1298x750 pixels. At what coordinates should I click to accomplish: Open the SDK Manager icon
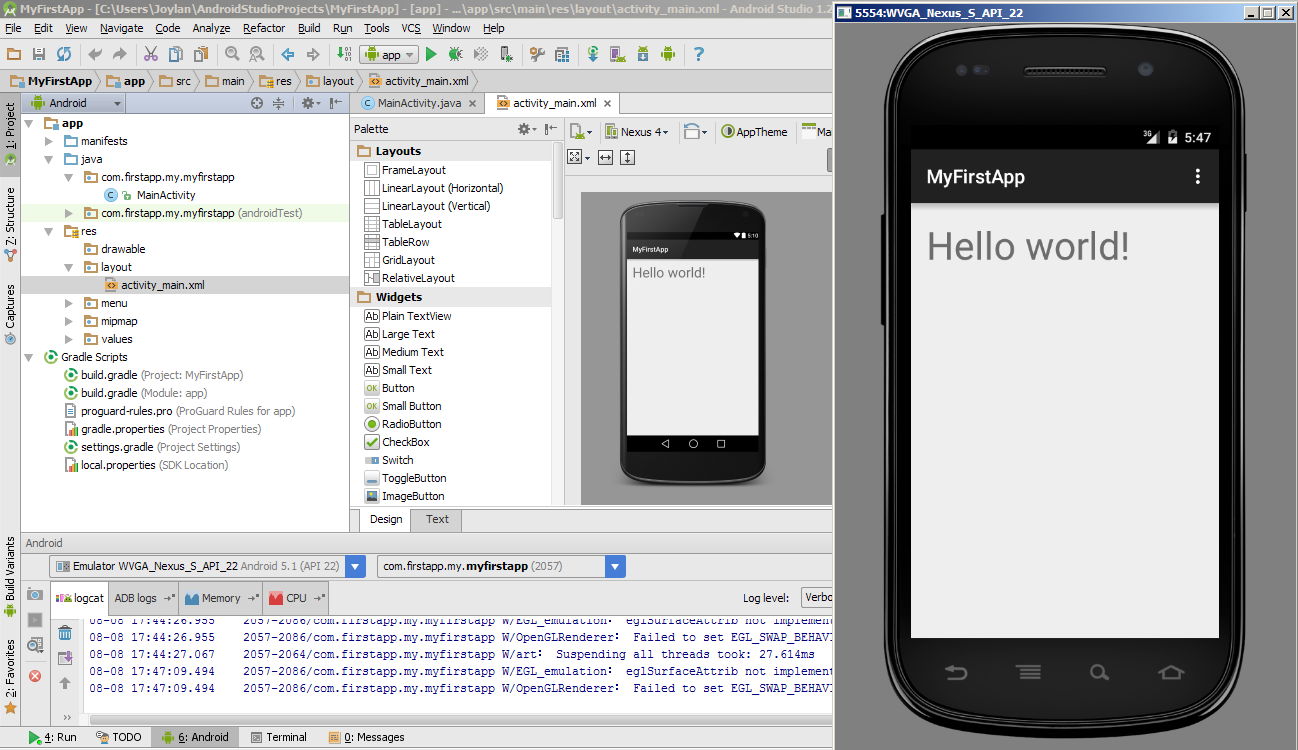(643, 54)
